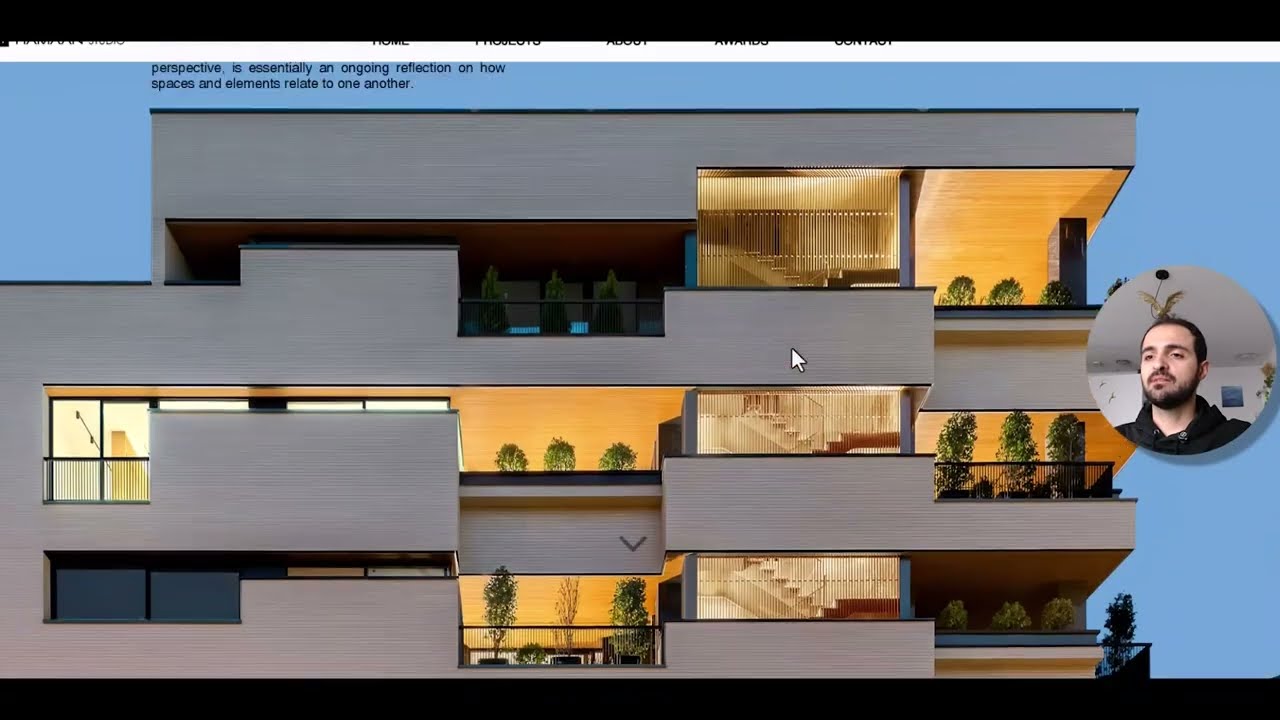This screenshot has width=1280, height=720.
Task: Click the down chevron scroll arrow
Action: pos(632,543)
